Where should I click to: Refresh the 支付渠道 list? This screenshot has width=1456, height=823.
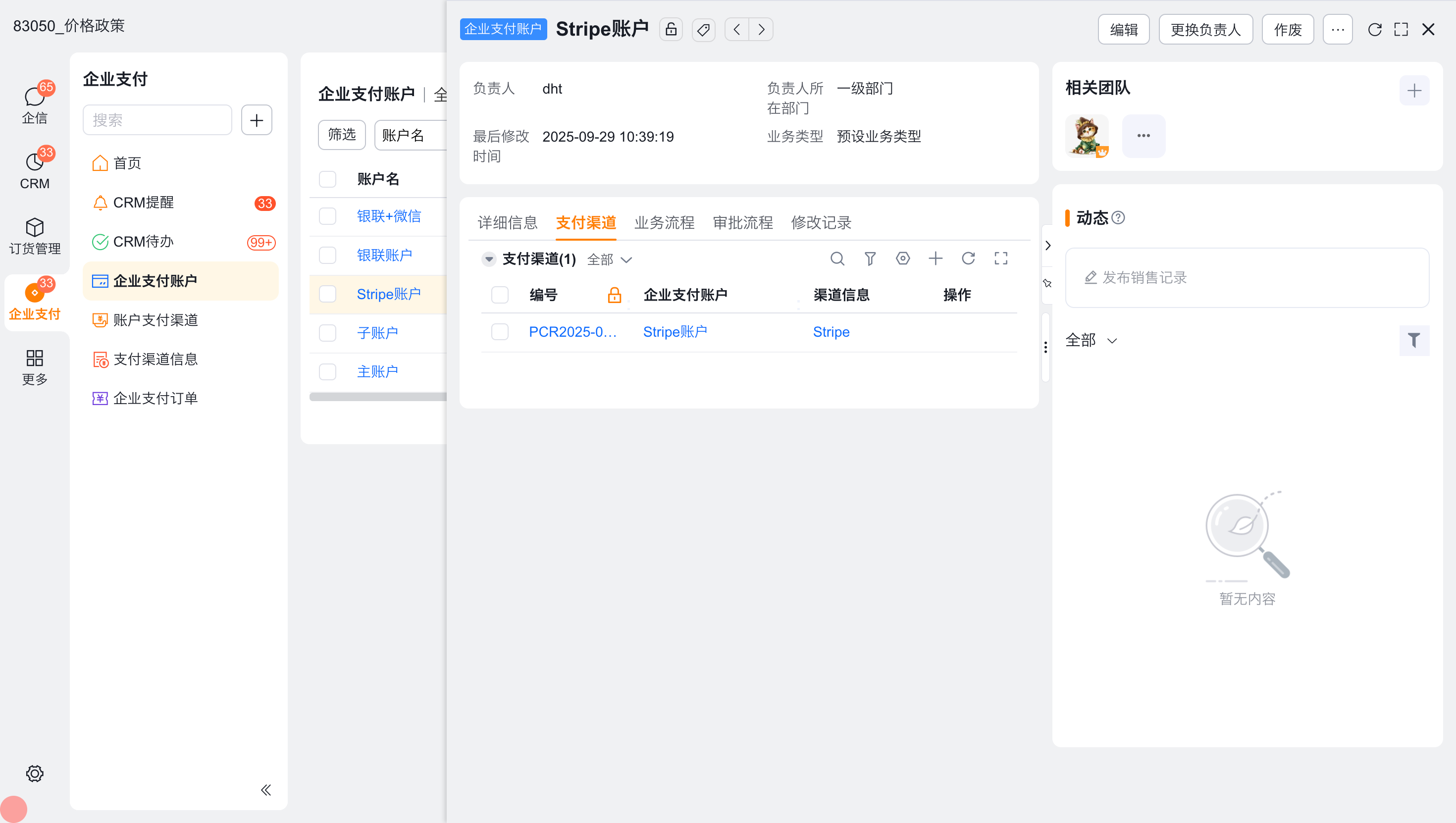(x=968, y=259)
